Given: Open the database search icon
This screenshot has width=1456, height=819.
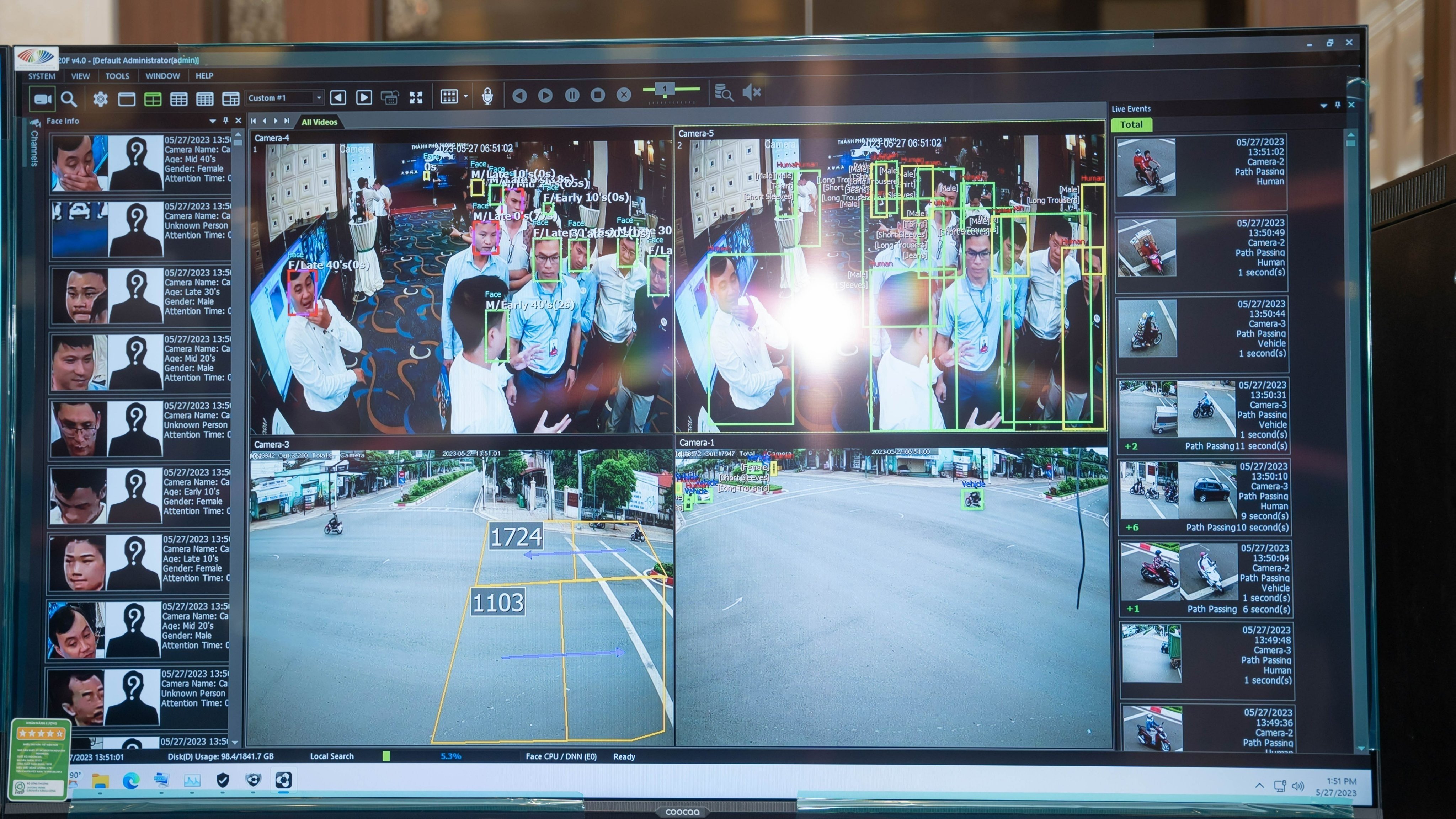Looking at the screenshot, I should coord(724,92).
